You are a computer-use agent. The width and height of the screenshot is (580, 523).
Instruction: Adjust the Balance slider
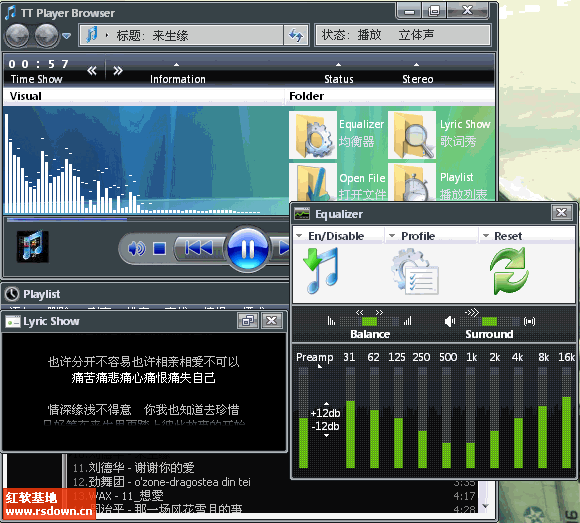click(369, 321)
